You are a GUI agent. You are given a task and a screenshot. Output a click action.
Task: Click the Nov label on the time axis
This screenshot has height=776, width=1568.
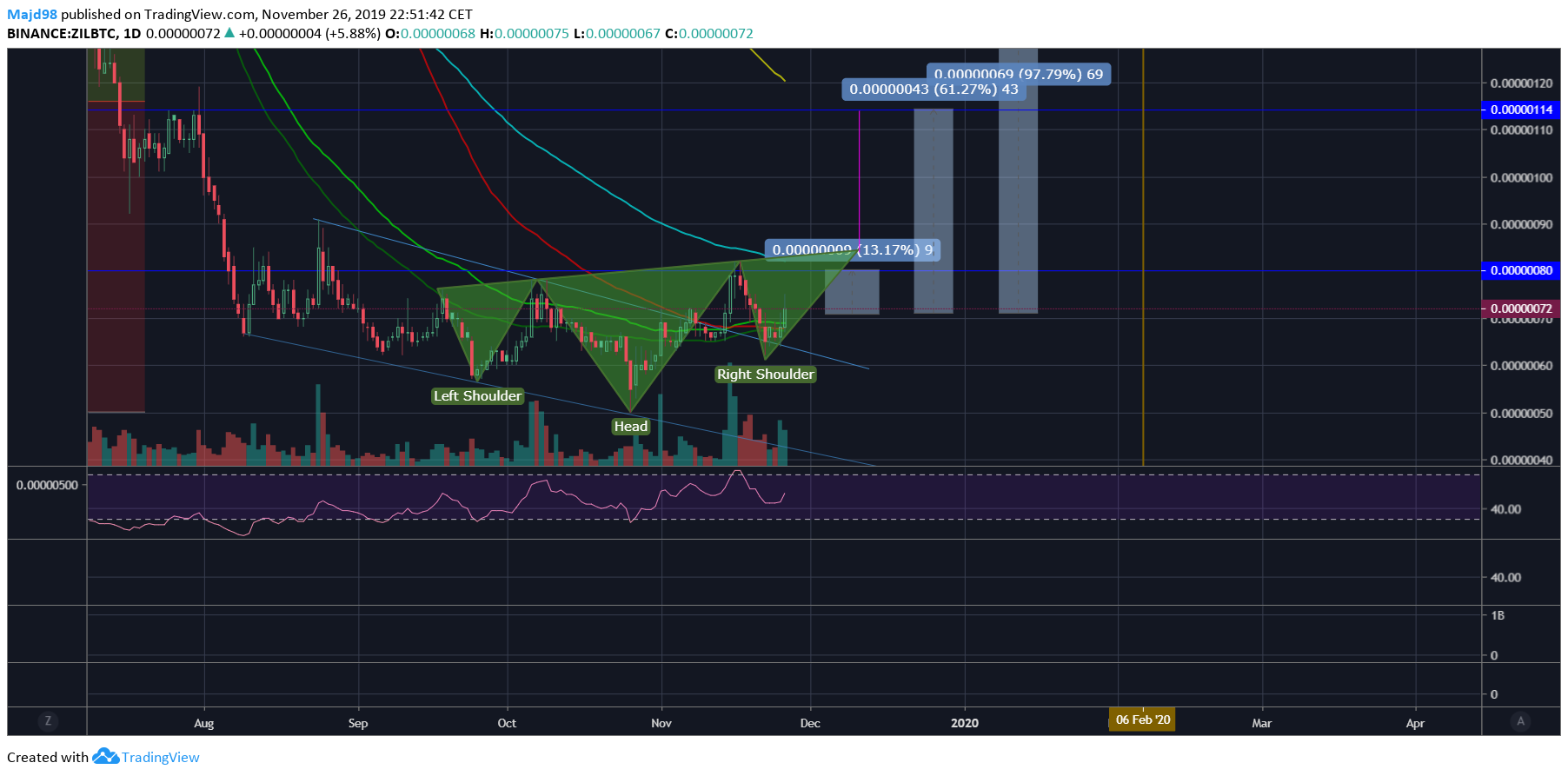pos(661,723)
